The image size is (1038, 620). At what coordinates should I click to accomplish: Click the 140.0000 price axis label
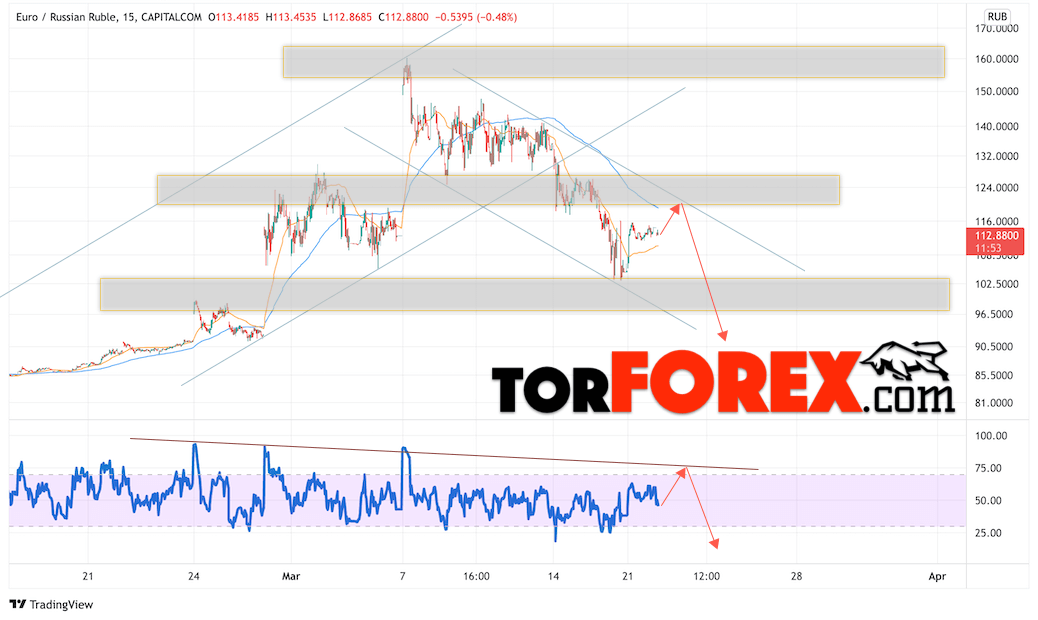tap(996, 126)
